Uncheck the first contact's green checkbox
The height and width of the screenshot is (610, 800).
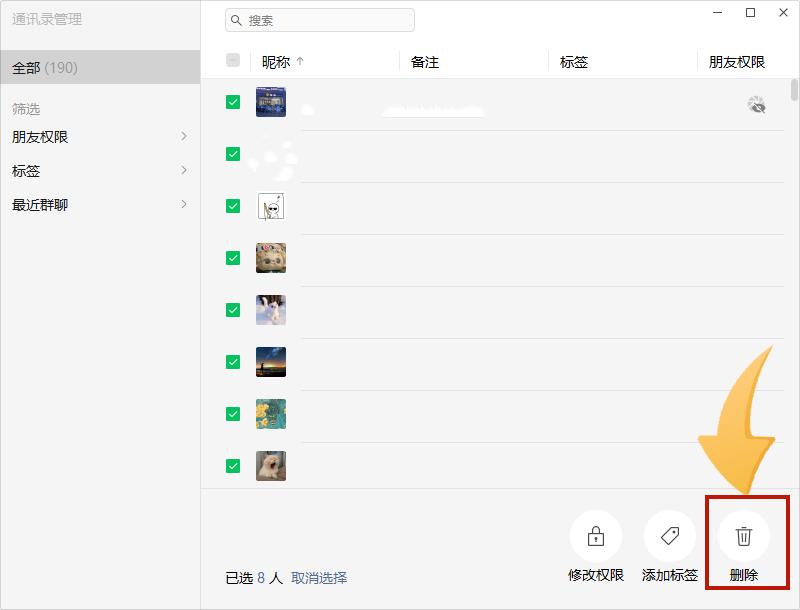(232, 102)
